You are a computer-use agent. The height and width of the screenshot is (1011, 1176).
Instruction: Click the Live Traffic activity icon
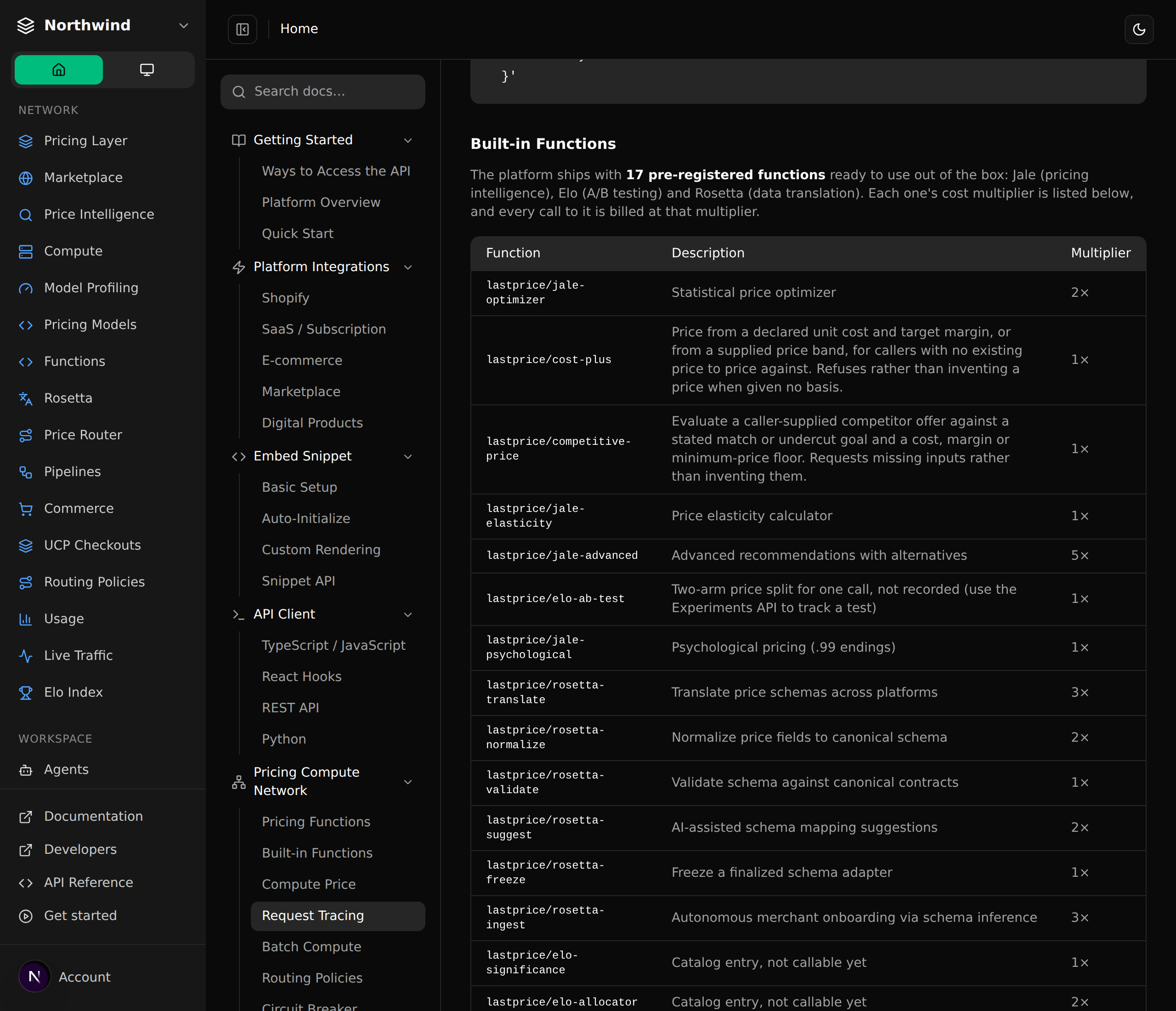(x=26, y=656)
